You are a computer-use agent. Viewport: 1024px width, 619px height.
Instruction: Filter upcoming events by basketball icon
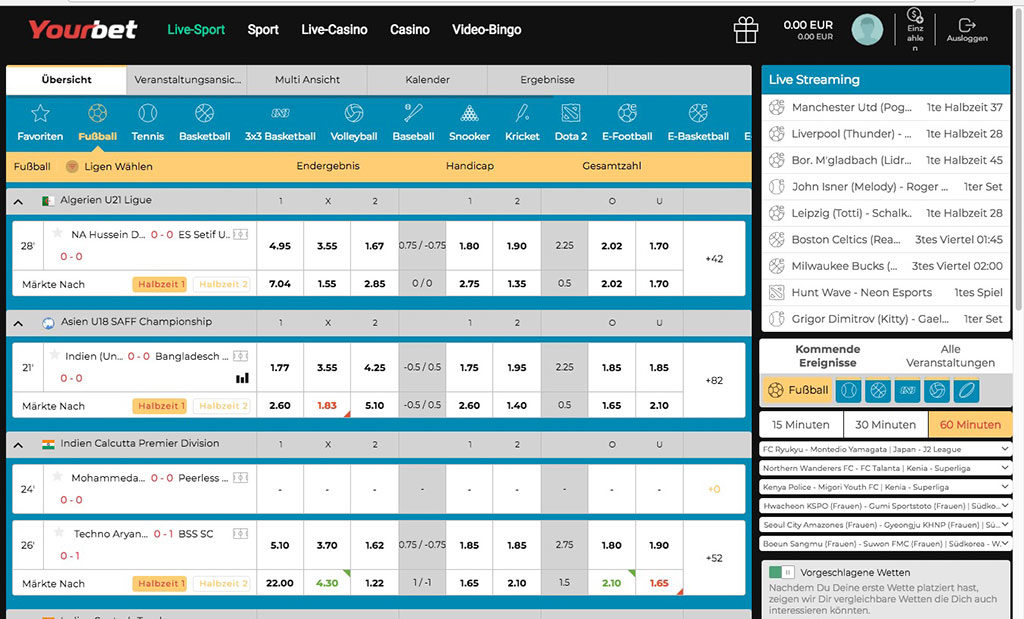[878, 390]
